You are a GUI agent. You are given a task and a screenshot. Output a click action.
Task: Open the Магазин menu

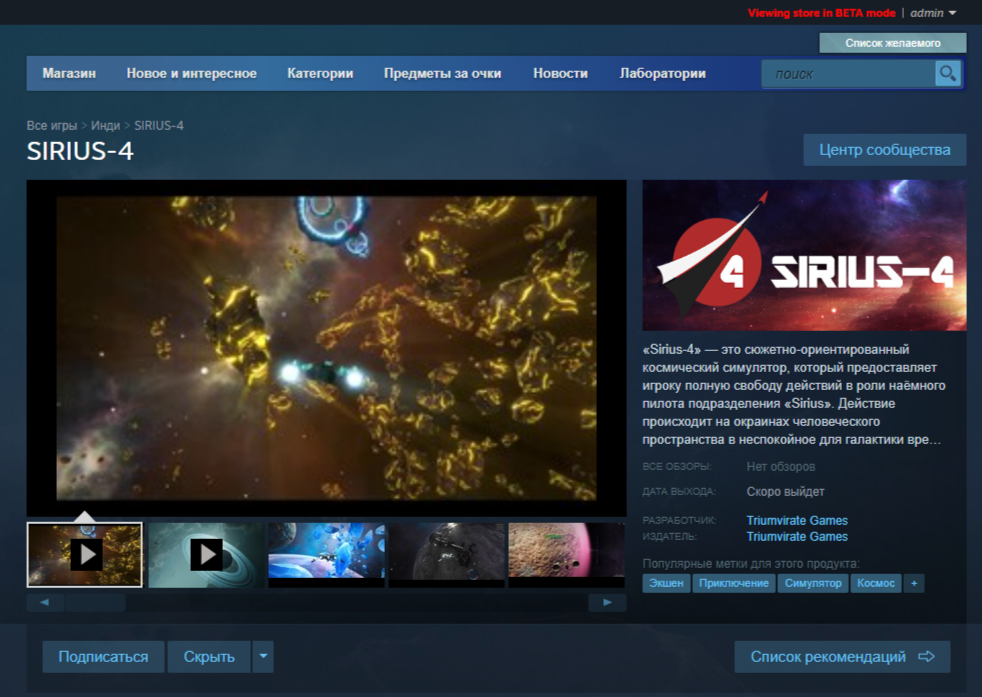[69, 73]
